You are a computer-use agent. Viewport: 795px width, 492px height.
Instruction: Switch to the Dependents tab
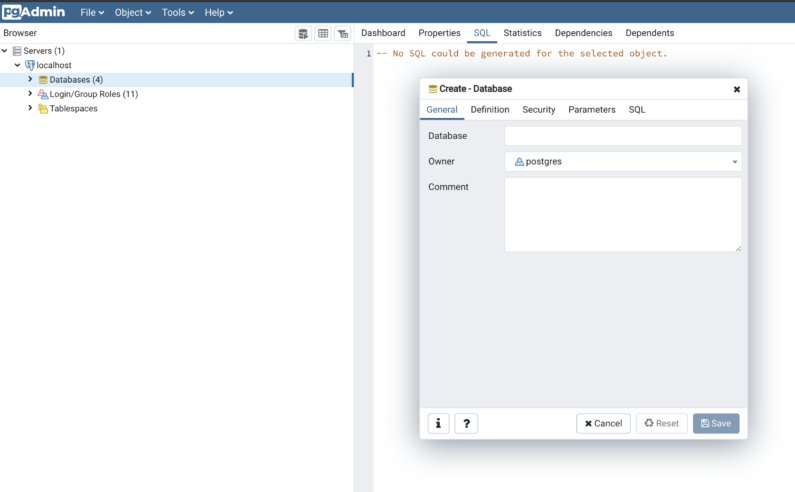tap(649, 33)
